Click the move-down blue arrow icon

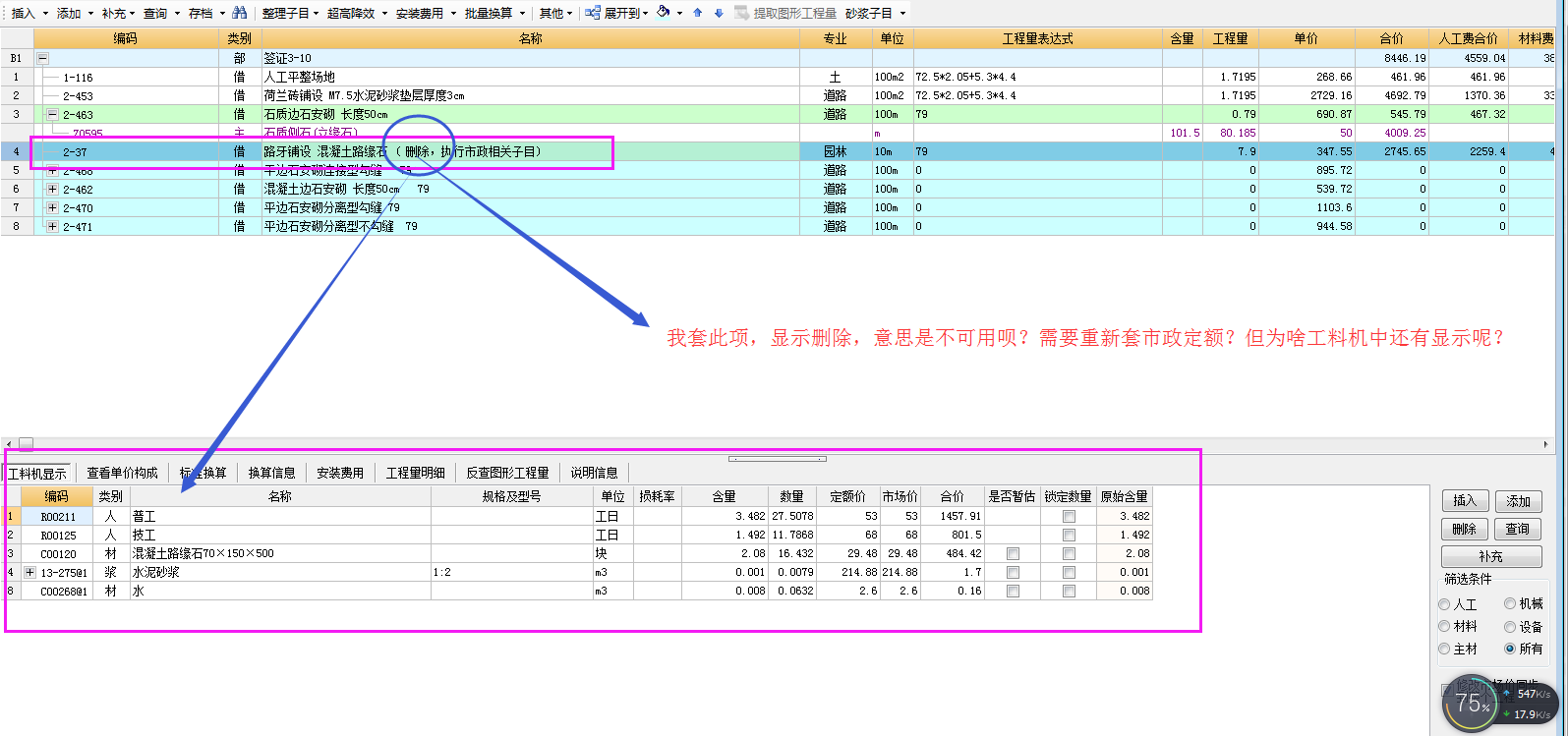pyautogui.click(x=719, y=13)
